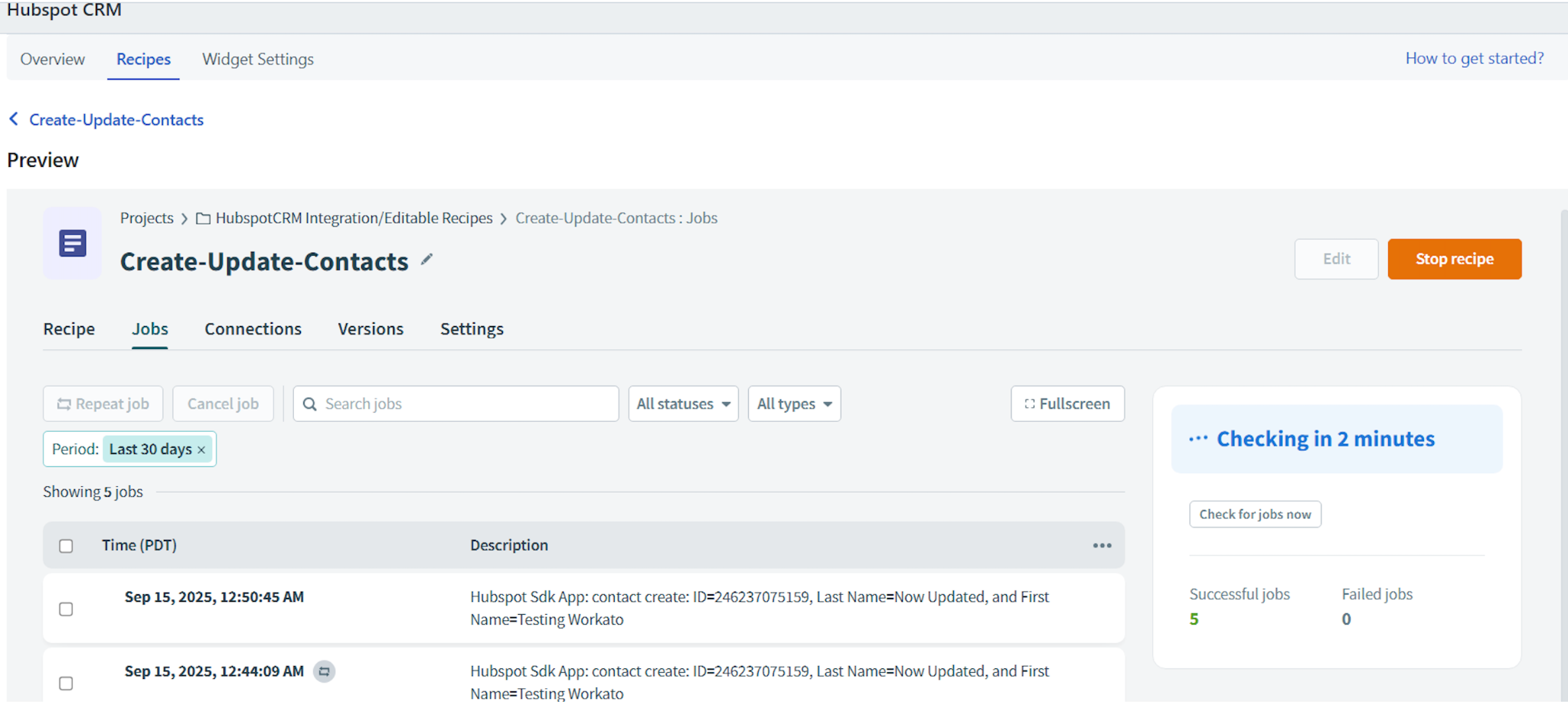Click the search magnifier icon
The width and height of the screenshot is (1568, 702).
coord(309,404)
